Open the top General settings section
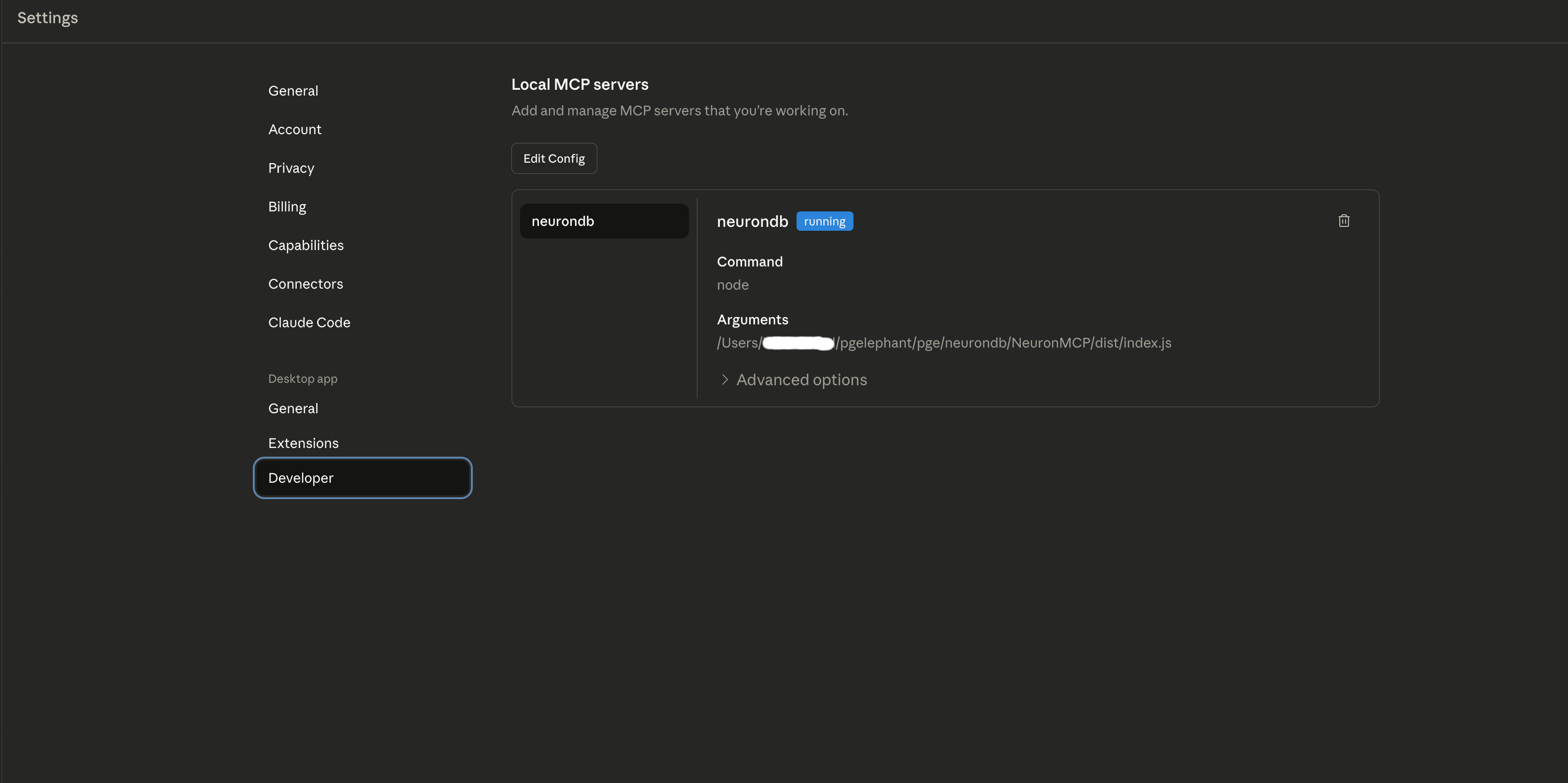 coord(293,90)
